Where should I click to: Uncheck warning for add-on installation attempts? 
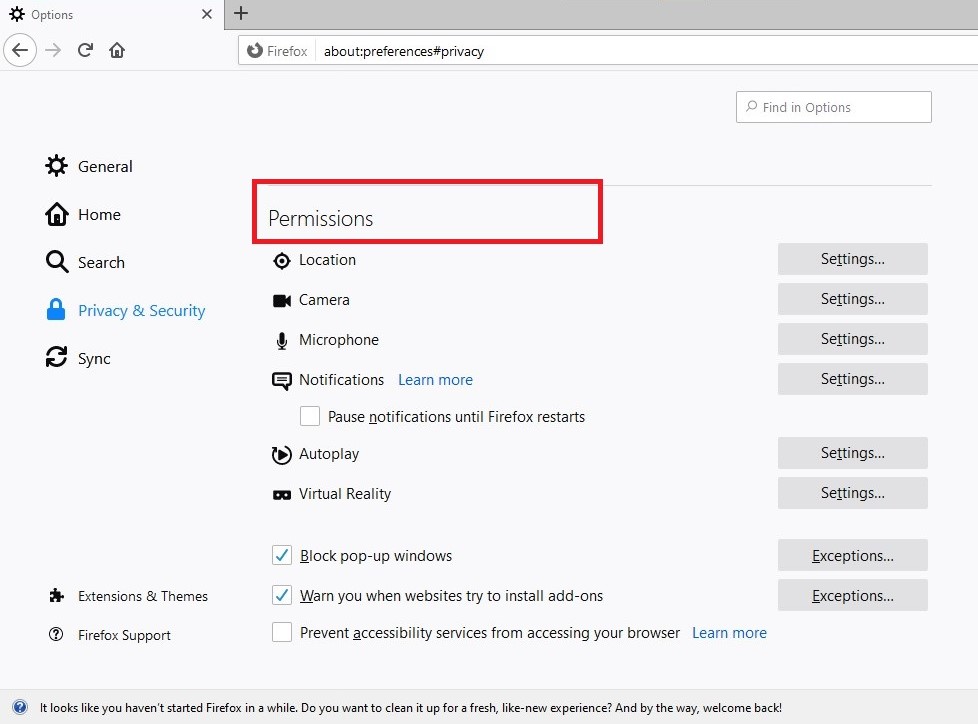[x=281, y=595]
